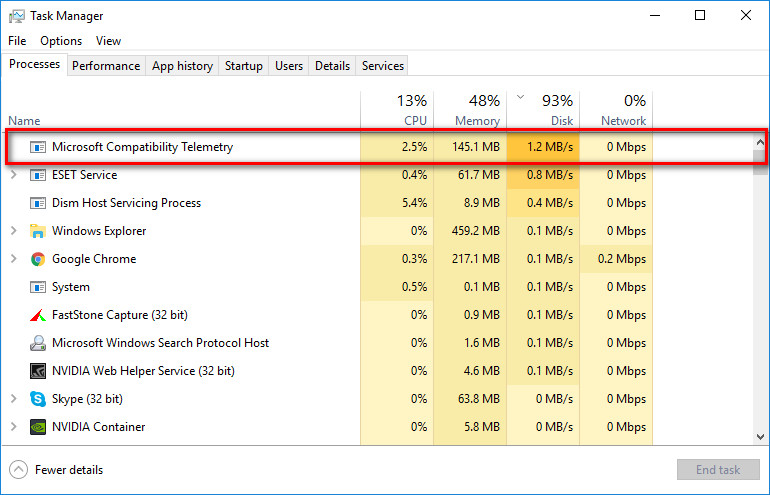Click the Windows Search Protocol Host icon
The image size is (770, 495).
pos(38,343)
